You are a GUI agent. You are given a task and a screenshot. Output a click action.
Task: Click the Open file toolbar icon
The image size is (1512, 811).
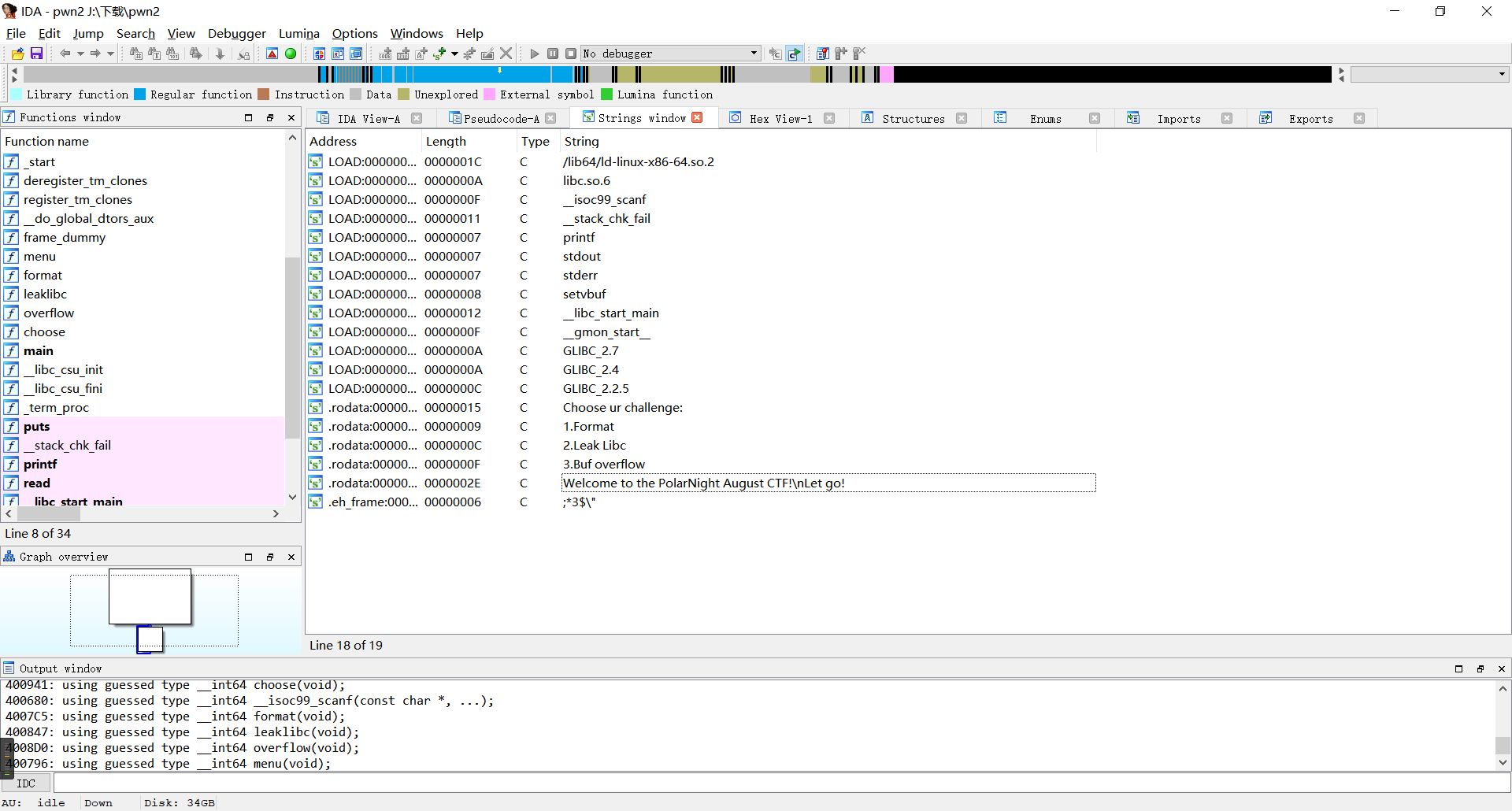(17, 54)
